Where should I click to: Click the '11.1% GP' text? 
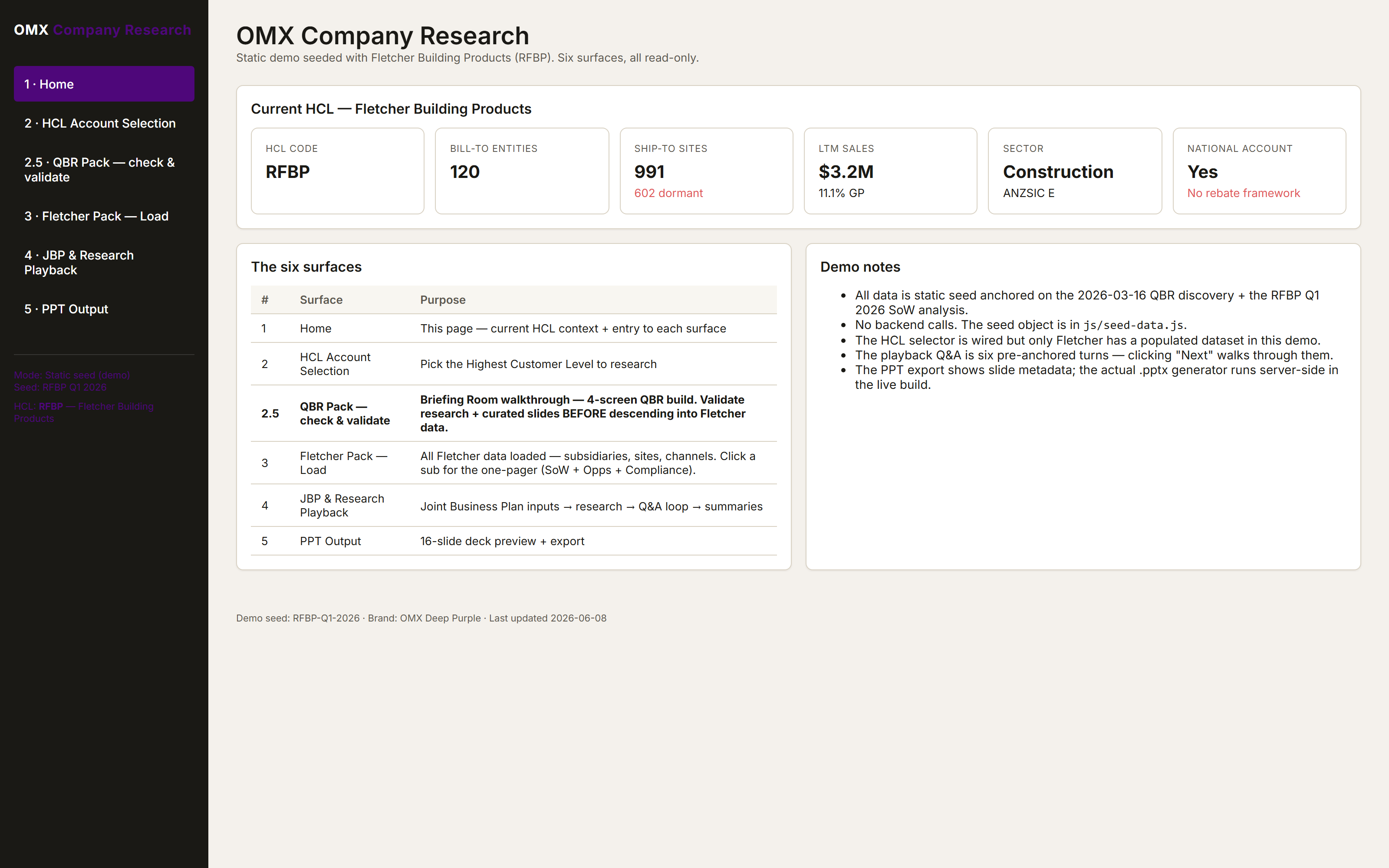pos(841,193)
